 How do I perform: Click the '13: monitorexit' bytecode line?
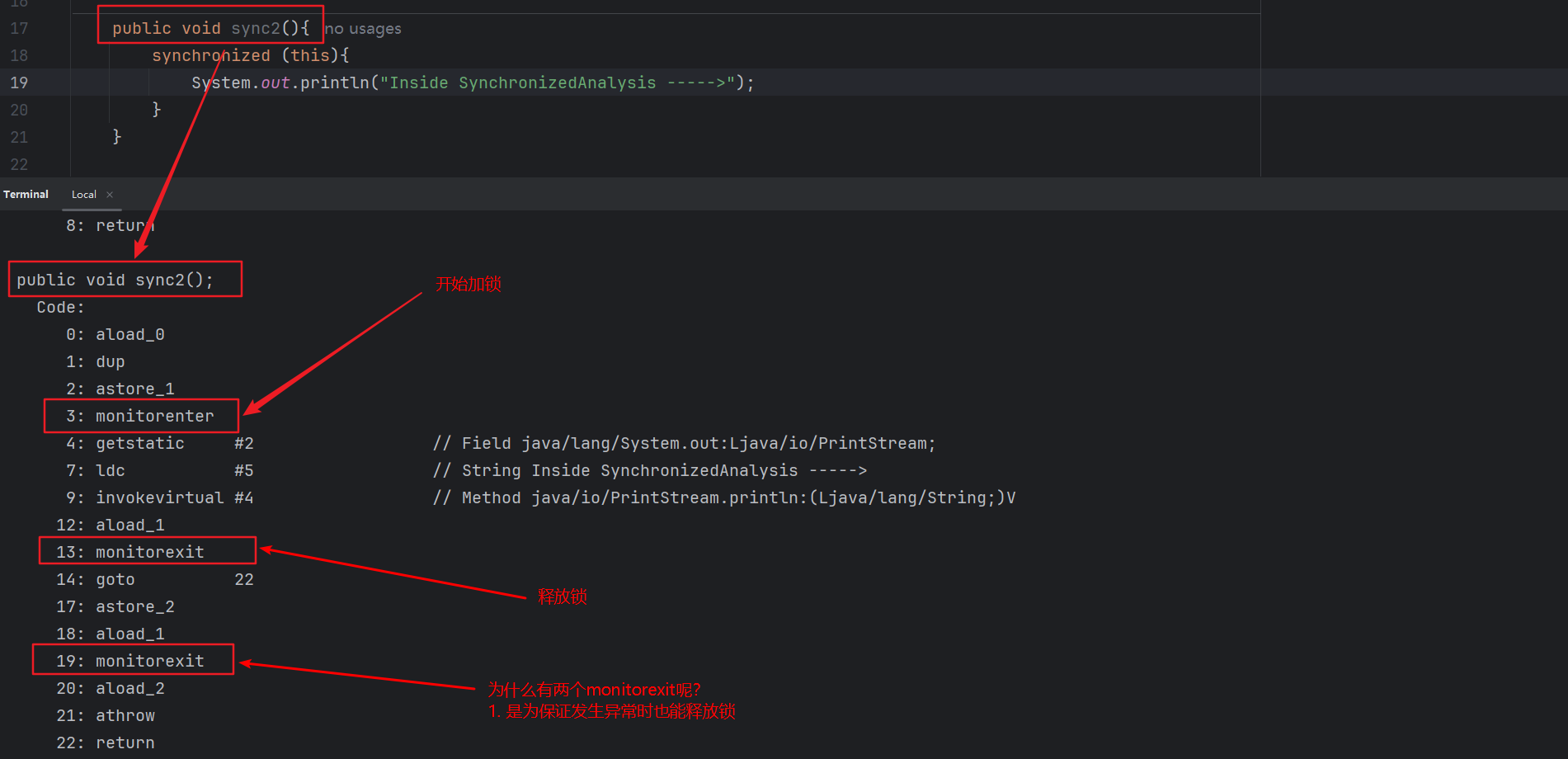coord(132,553)
